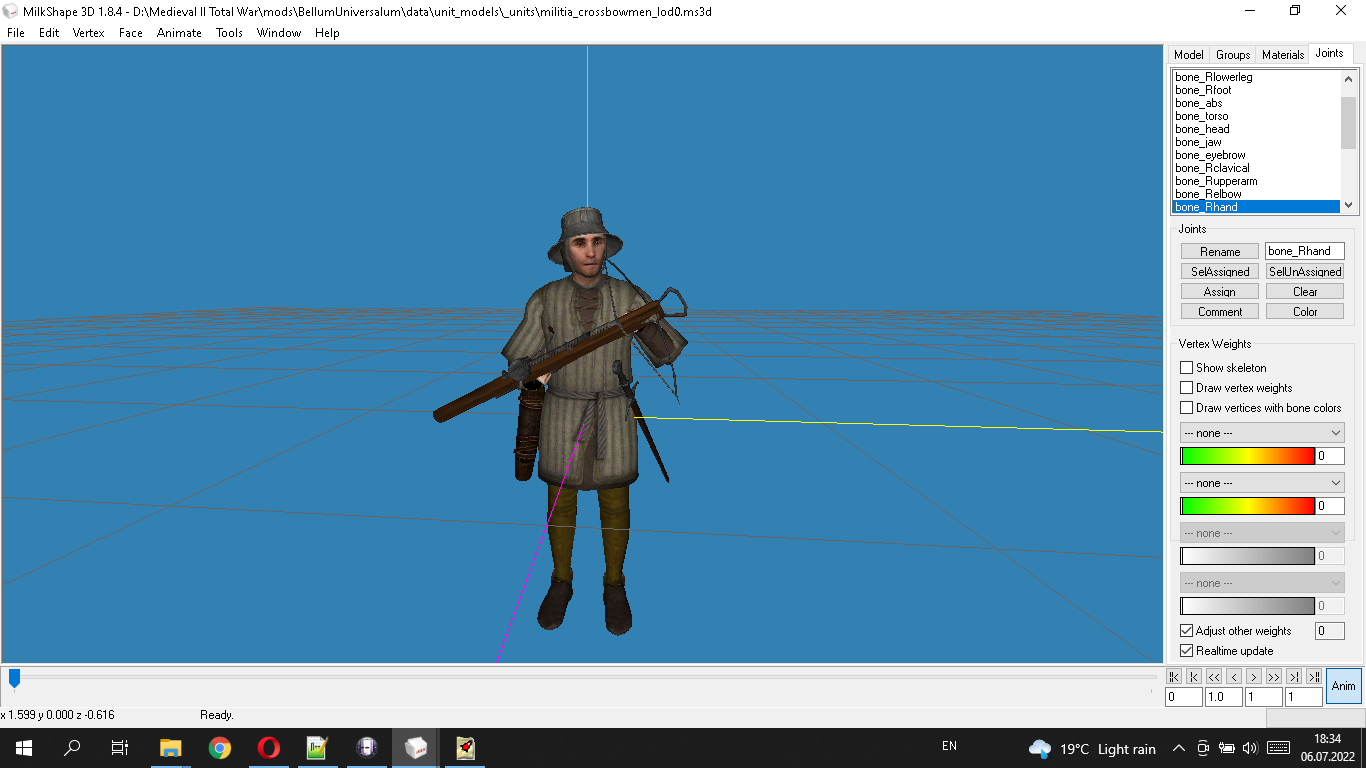
Task: Switch to the Materials tab
Action: click(1283, 55)
